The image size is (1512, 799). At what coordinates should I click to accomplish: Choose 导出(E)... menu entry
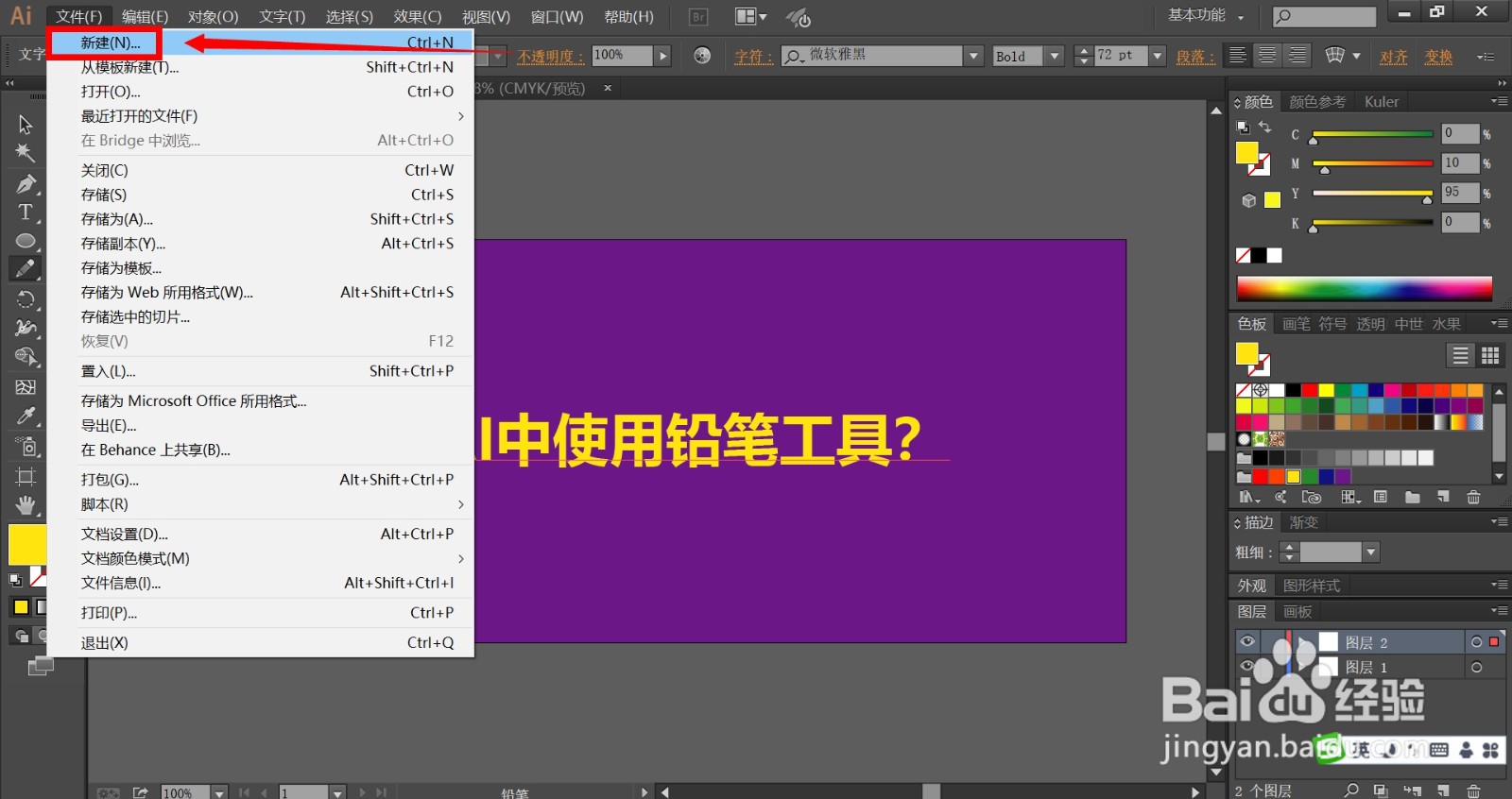click(262, 426)
